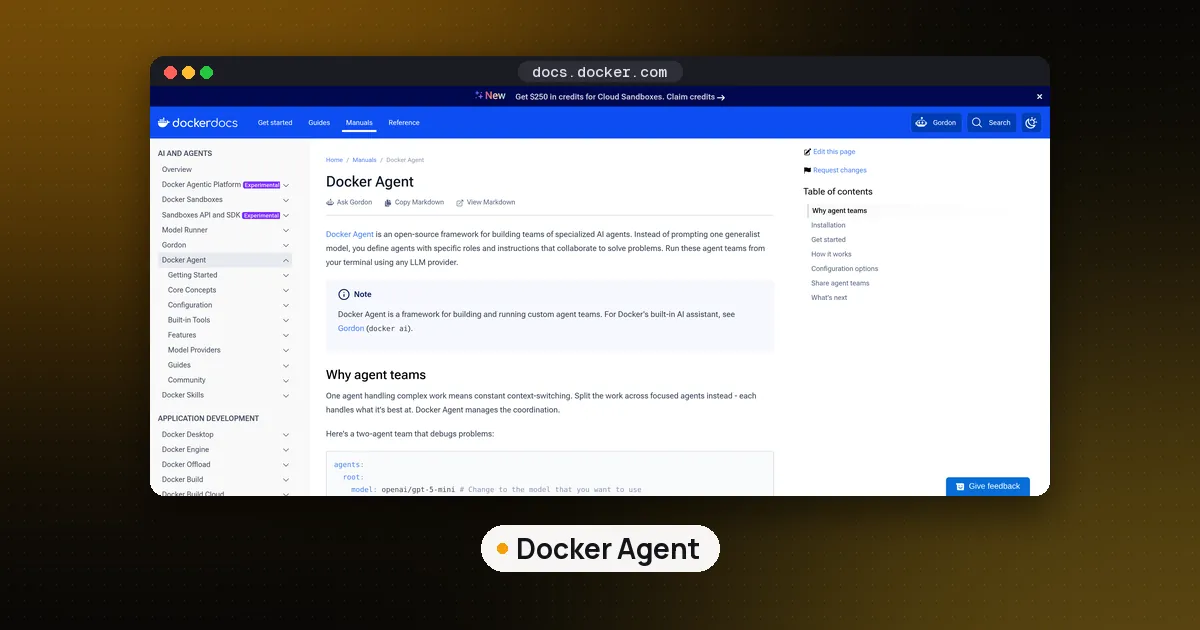Click the Note info icon
The image size is (1200, 630).
(344, 295)
